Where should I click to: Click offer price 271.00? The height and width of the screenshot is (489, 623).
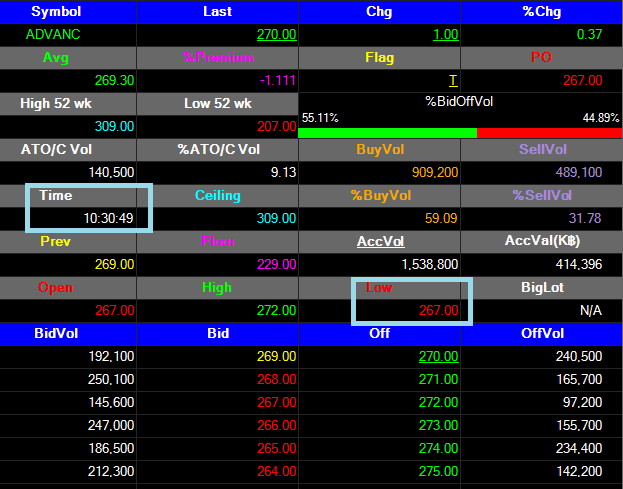(439, 379)
